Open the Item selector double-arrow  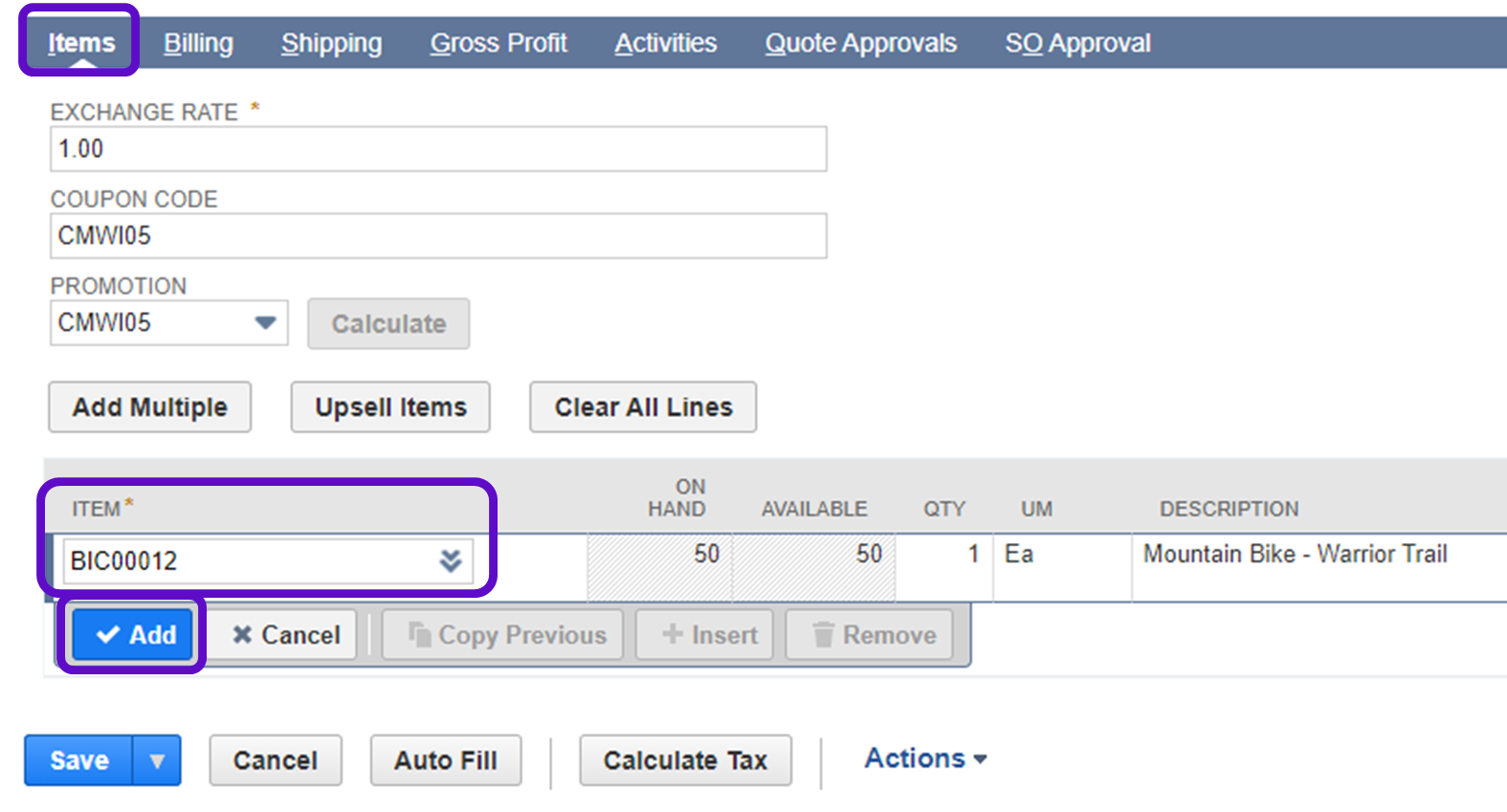(x=451, y=560)
